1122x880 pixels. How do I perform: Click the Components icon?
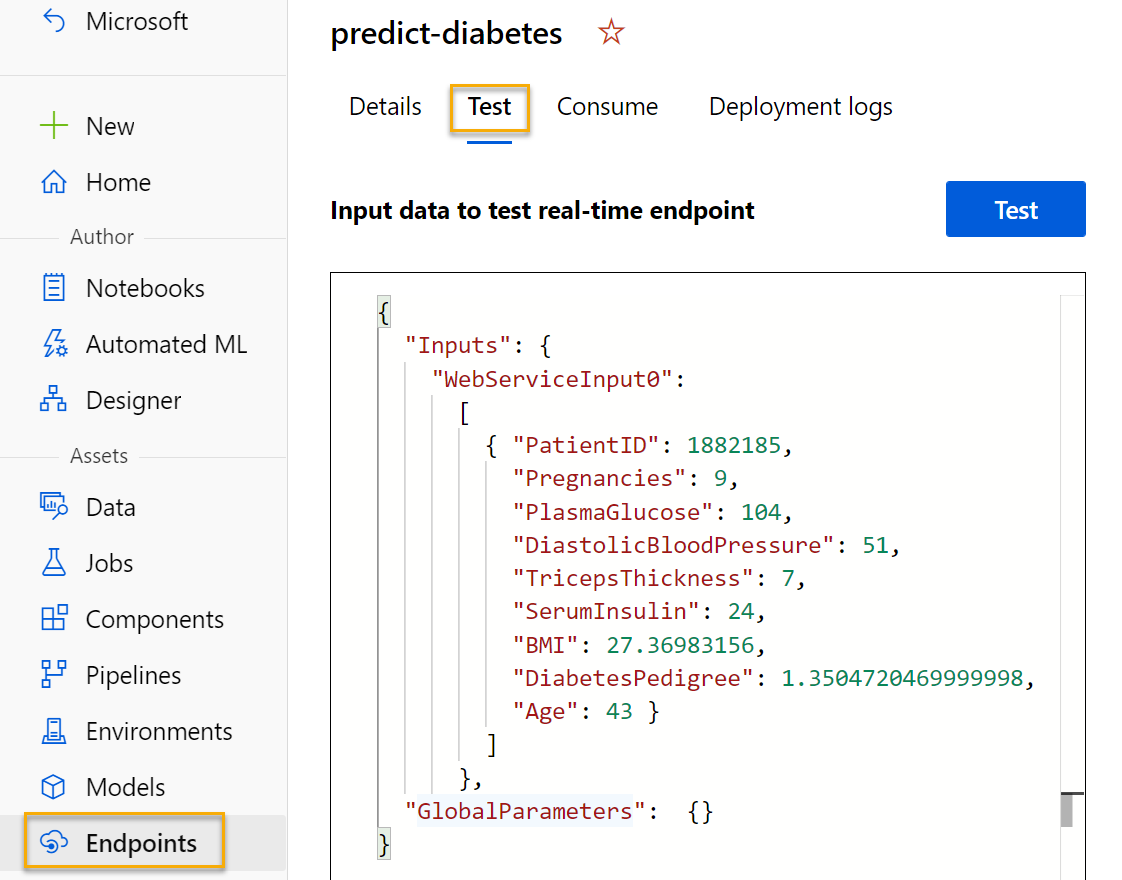click(x=53, y=619)
